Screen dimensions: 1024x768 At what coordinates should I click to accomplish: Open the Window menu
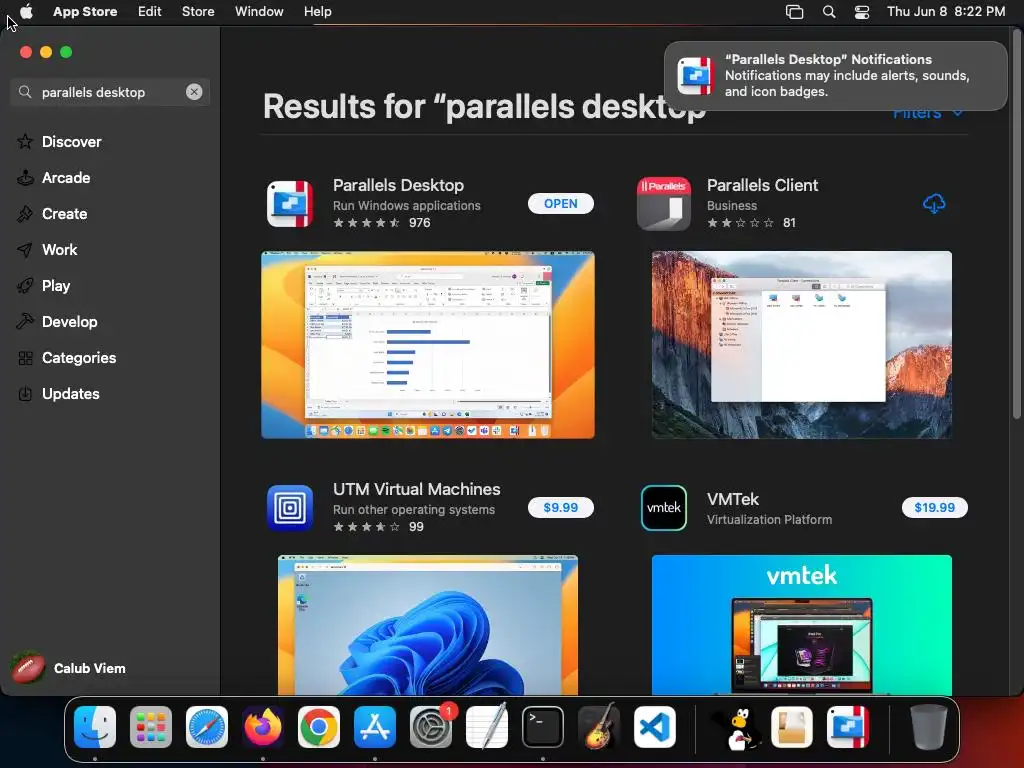[x=259, y=12]
